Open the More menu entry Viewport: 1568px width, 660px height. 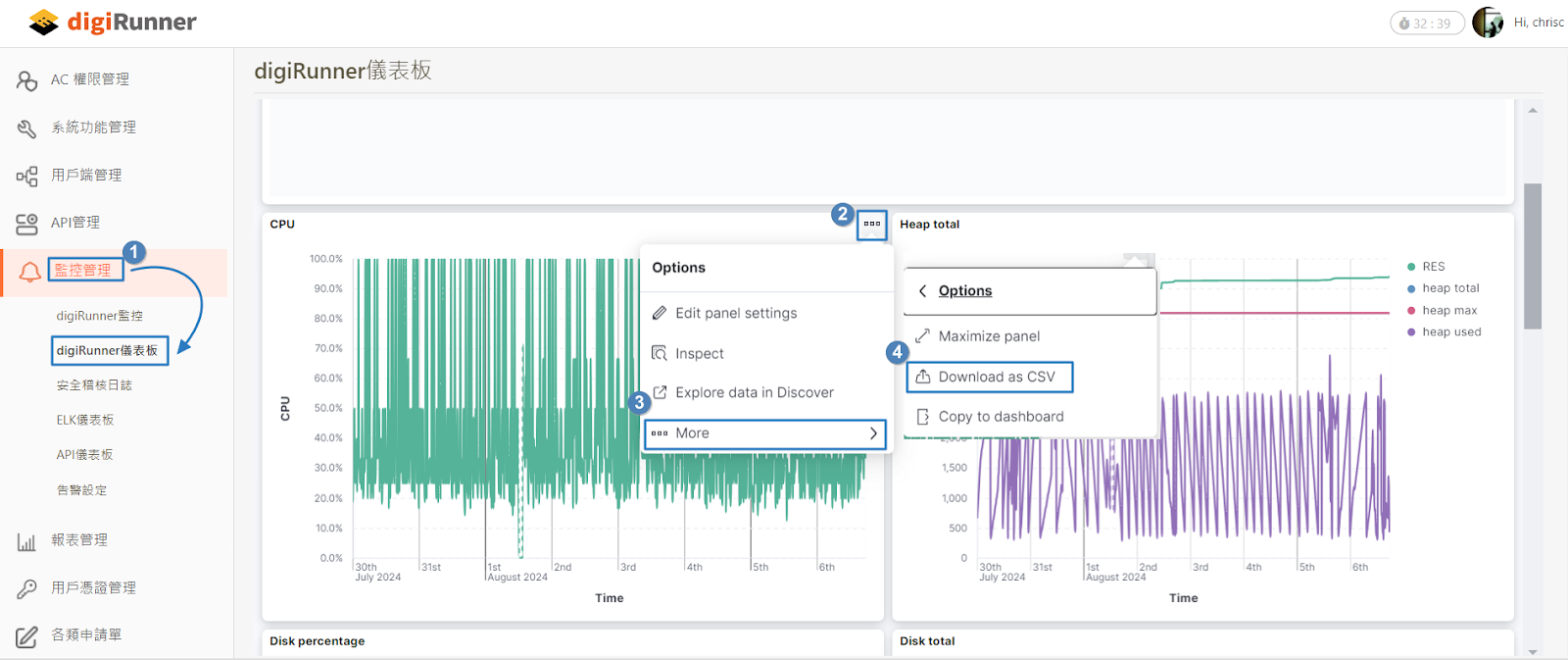[x=765, y=433]
